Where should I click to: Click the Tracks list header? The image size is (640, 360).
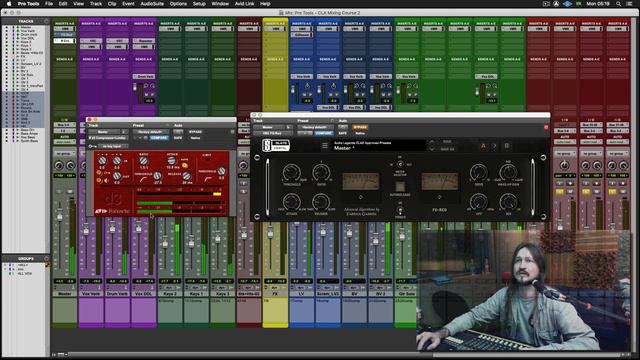(x=26, y=21)
